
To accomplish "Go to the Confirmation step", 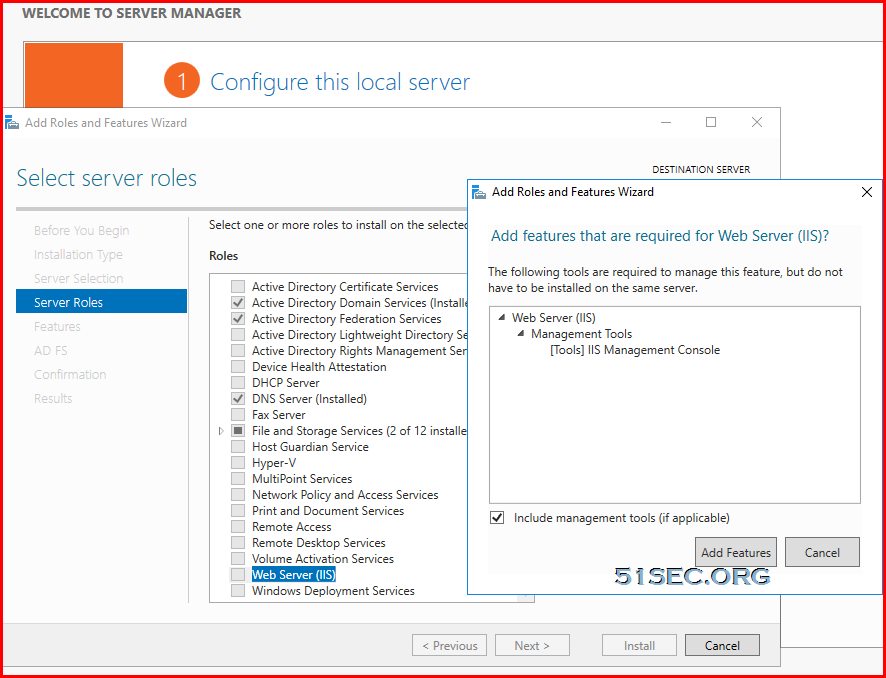I will (70, 375).
